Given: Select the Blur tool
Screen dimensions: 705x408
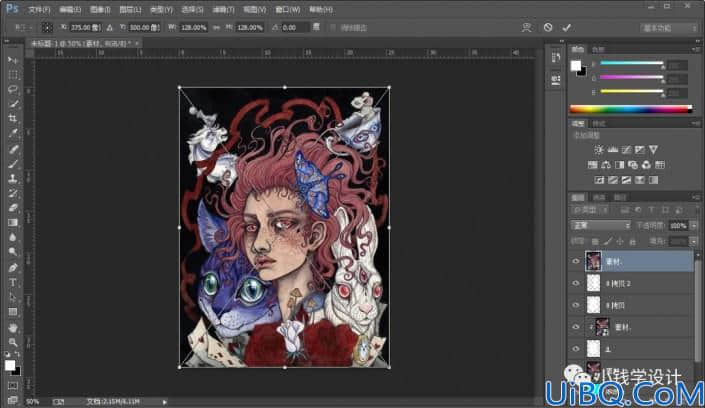Looking at the screenshot, I should pos(13,238).
